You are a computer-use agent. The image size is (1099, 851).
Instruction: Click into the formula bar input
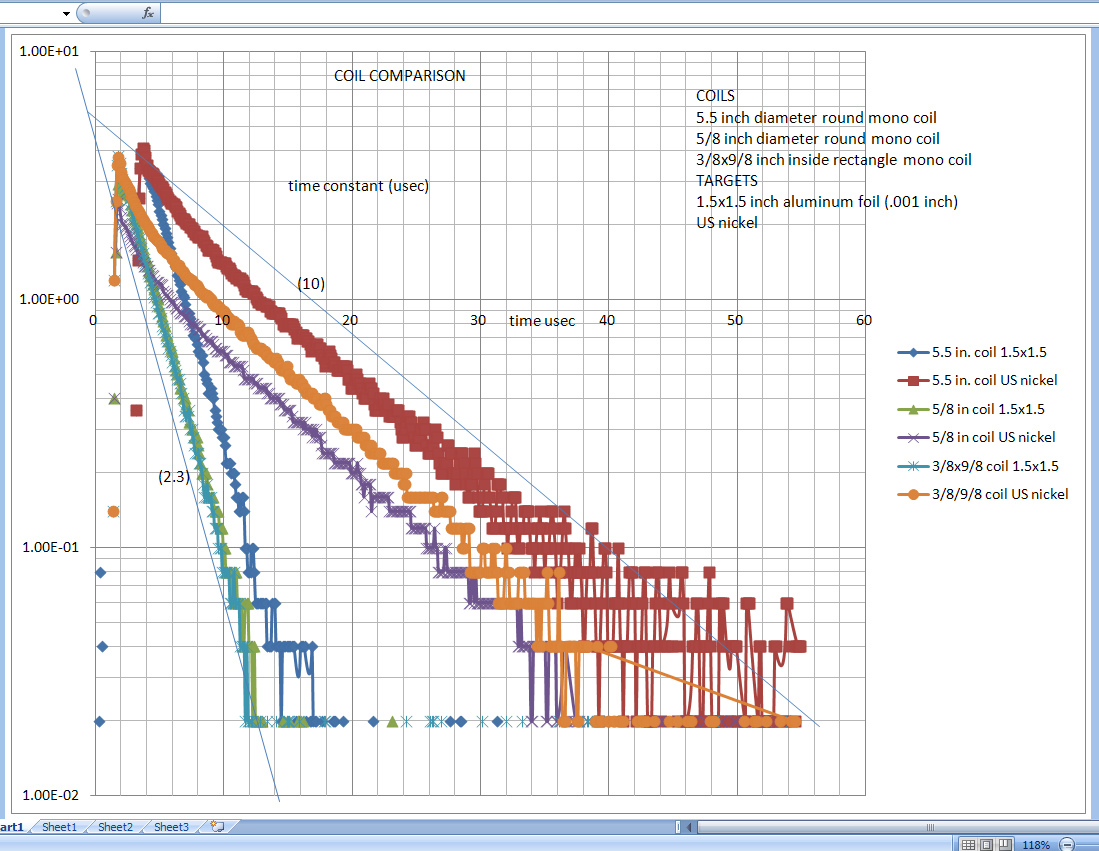coord(629,13)
